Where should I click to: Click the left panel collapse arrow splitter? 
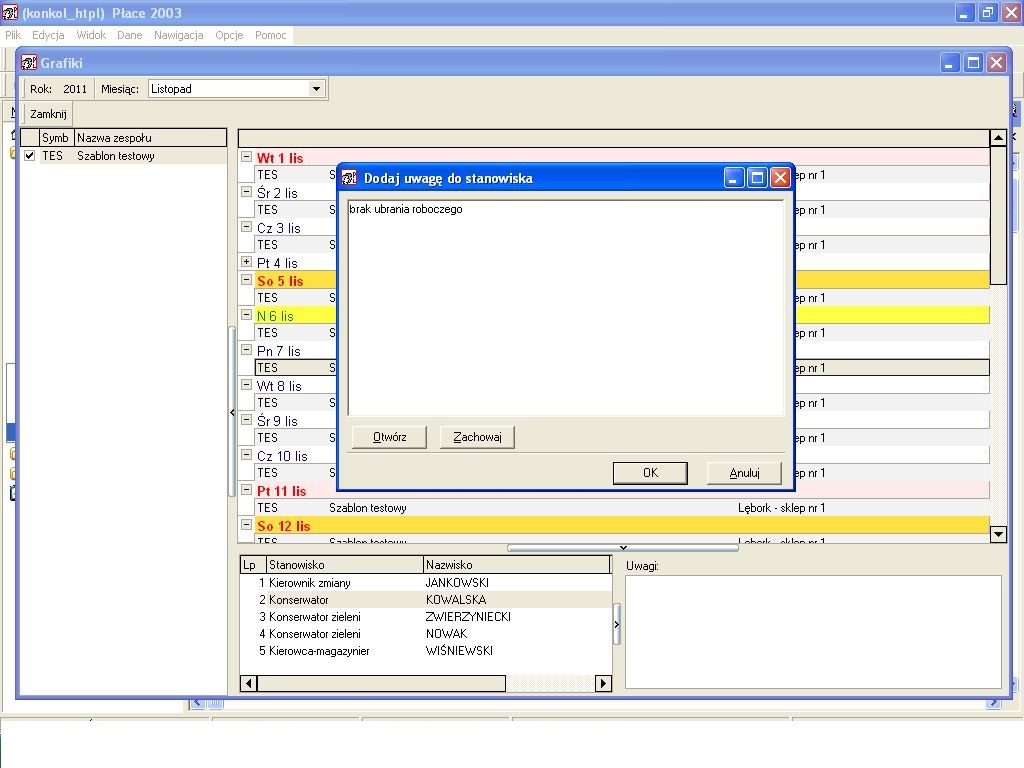click(232, 412)
